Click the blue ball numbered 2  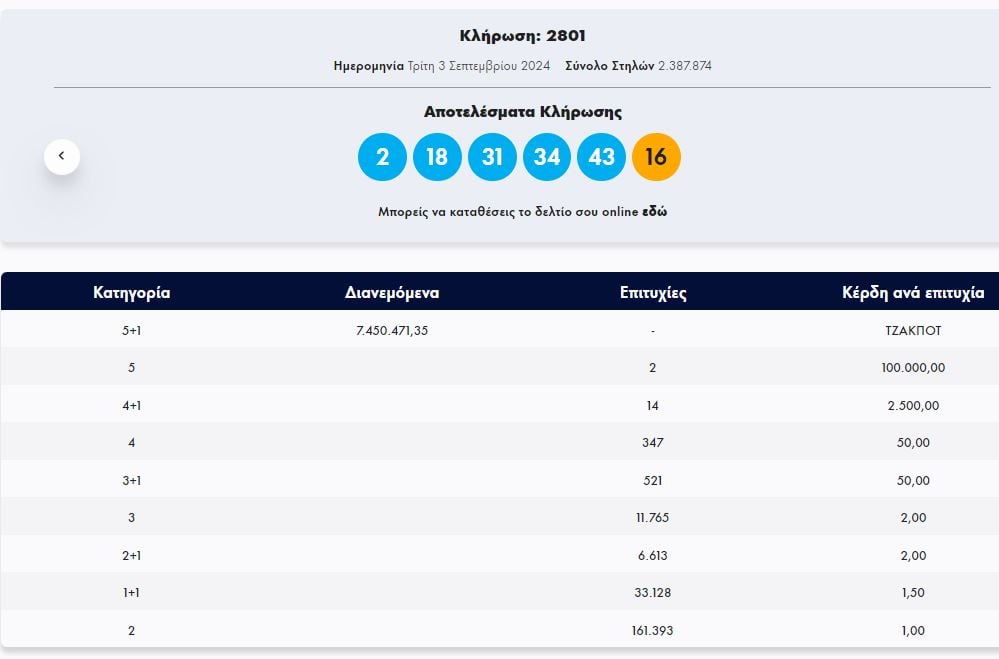coord(382,157)
